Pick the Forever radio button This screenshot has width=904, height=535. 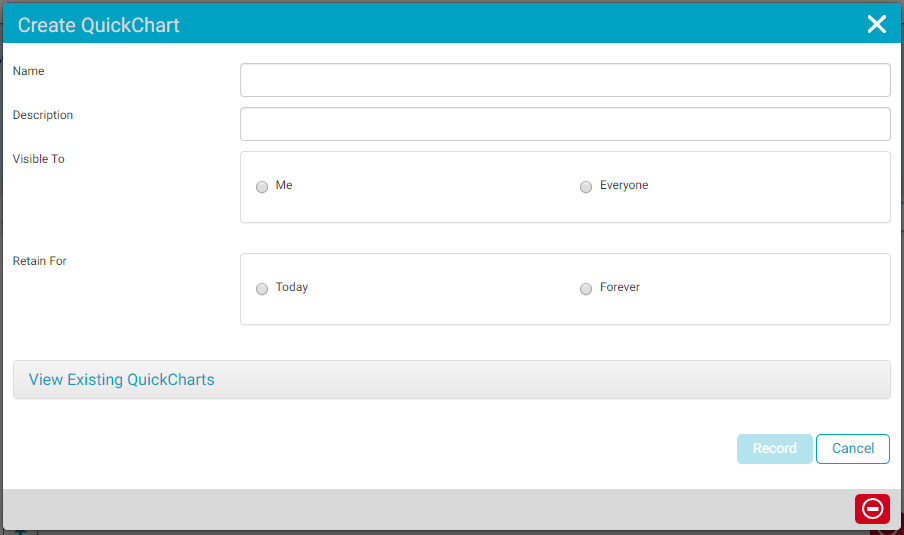[586, 289]
